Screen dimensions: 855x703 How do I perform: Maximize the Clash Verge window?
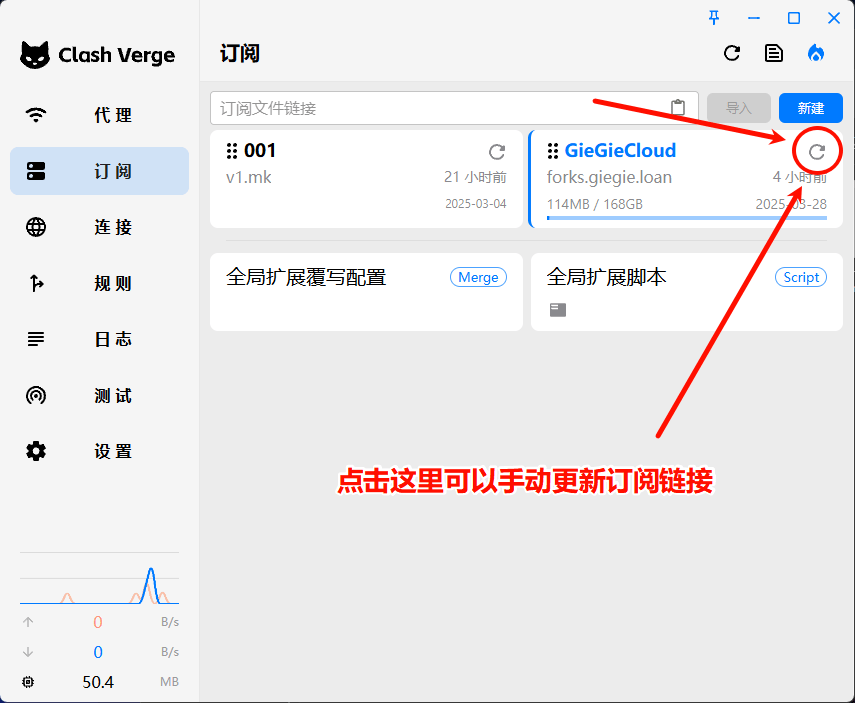click(794, 18)
